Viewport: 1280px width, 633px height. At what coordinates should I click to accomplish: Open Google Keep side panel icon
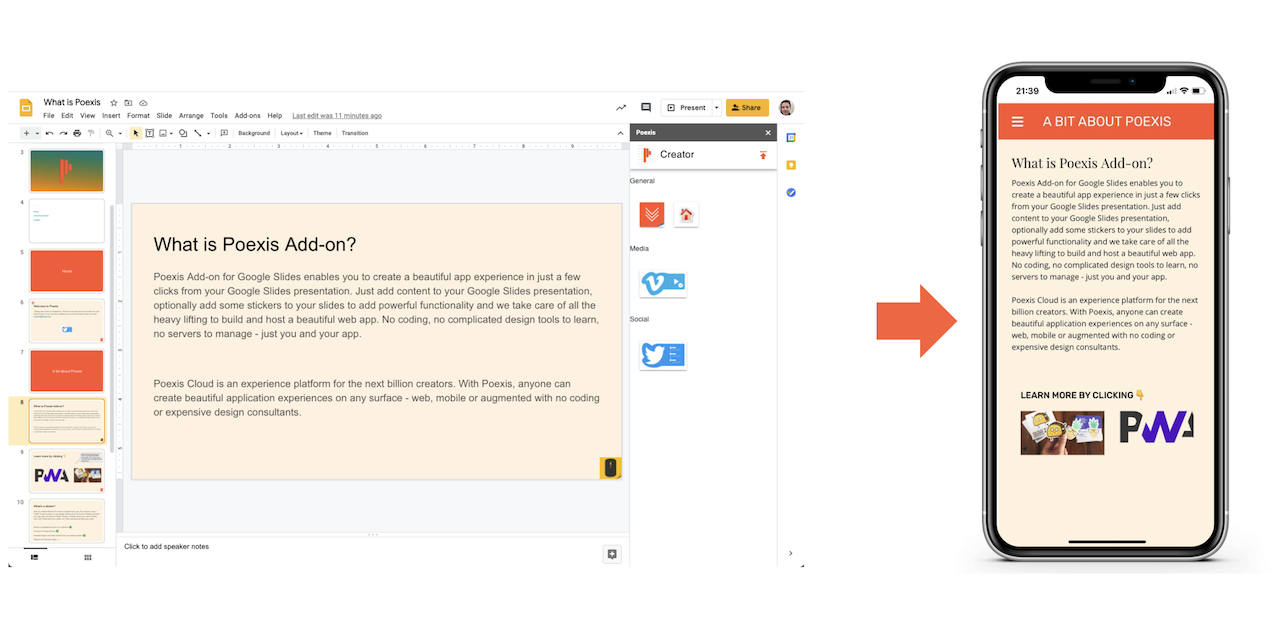tap(791, 165)
